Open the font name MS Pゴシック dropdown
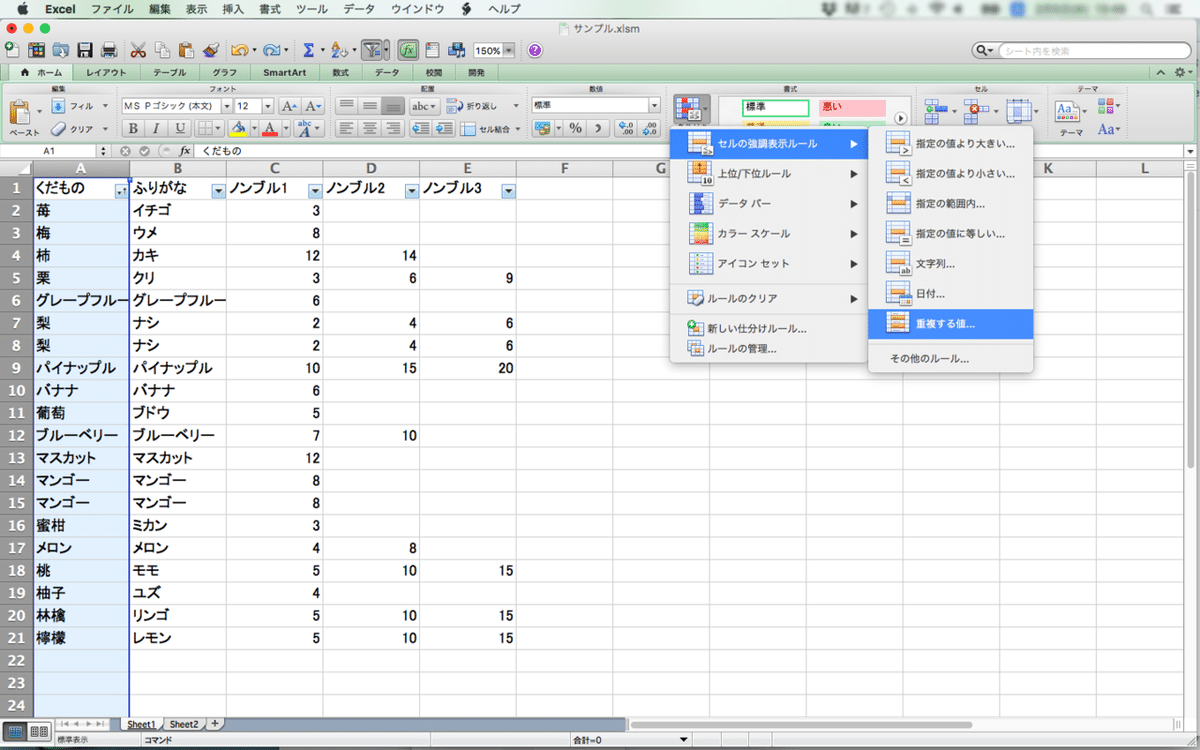 (227, 106)
